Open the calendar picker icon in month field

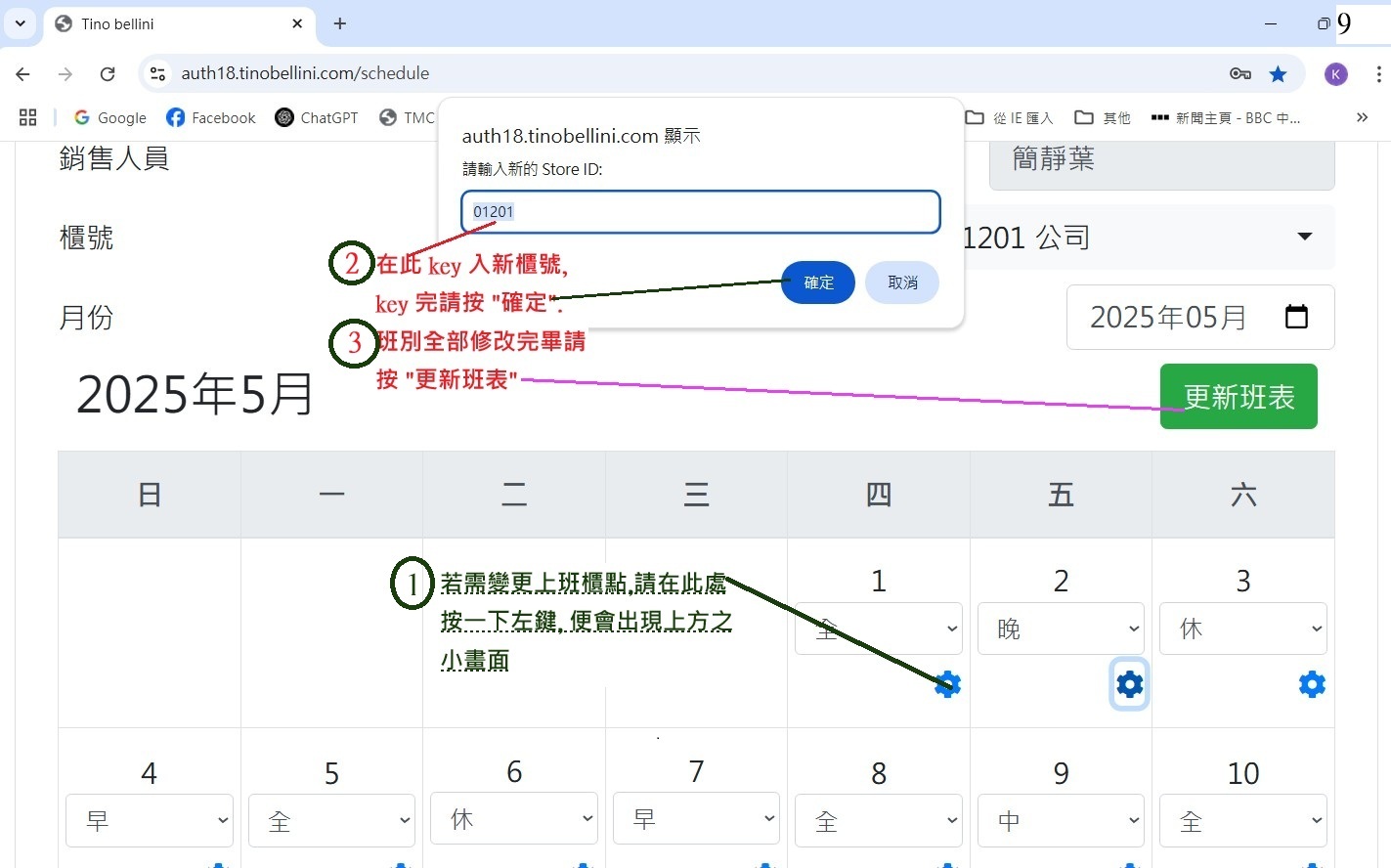point(1296,317)
